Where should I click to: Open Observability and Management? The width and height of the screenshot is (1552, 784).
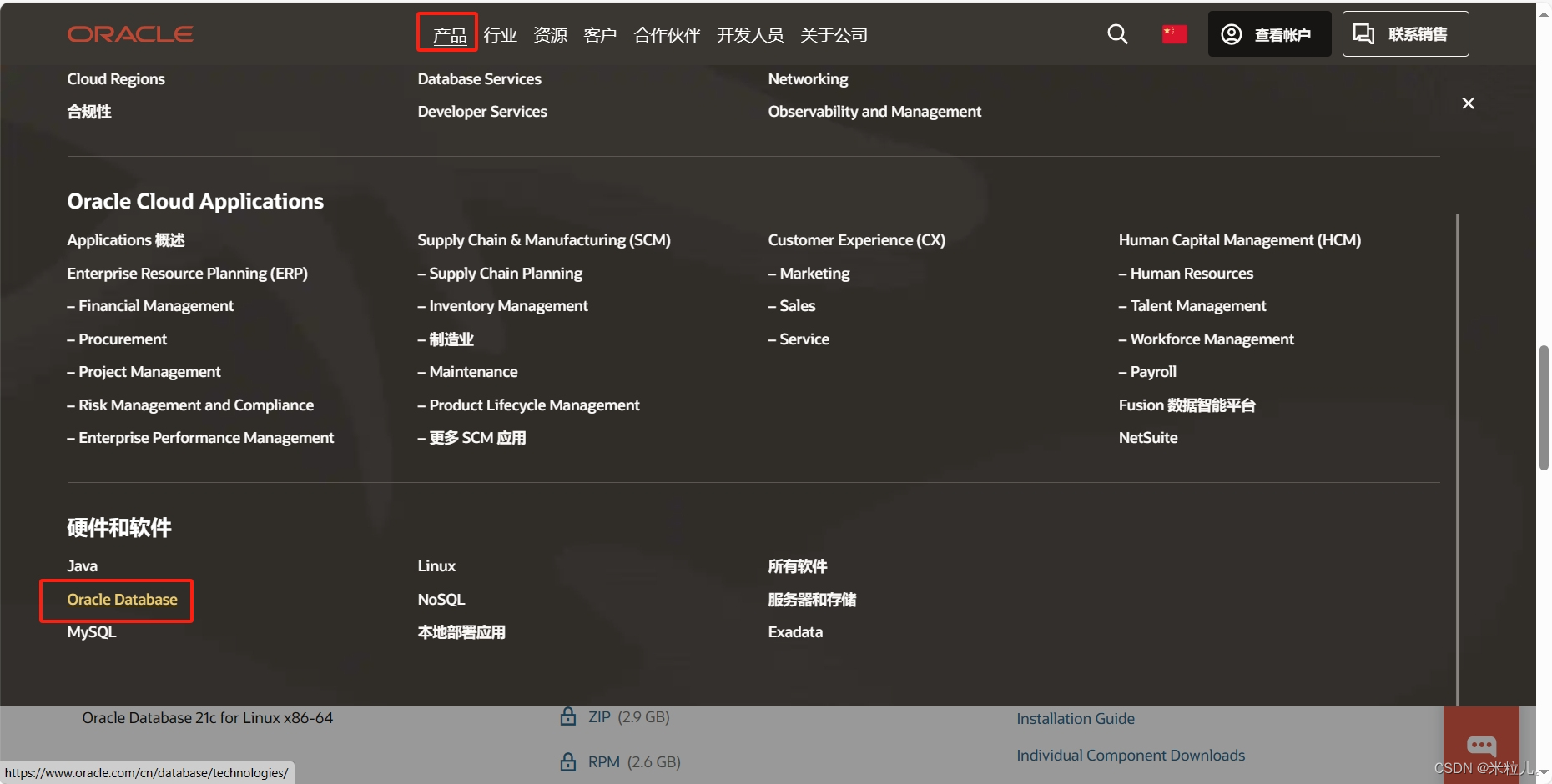874,112
